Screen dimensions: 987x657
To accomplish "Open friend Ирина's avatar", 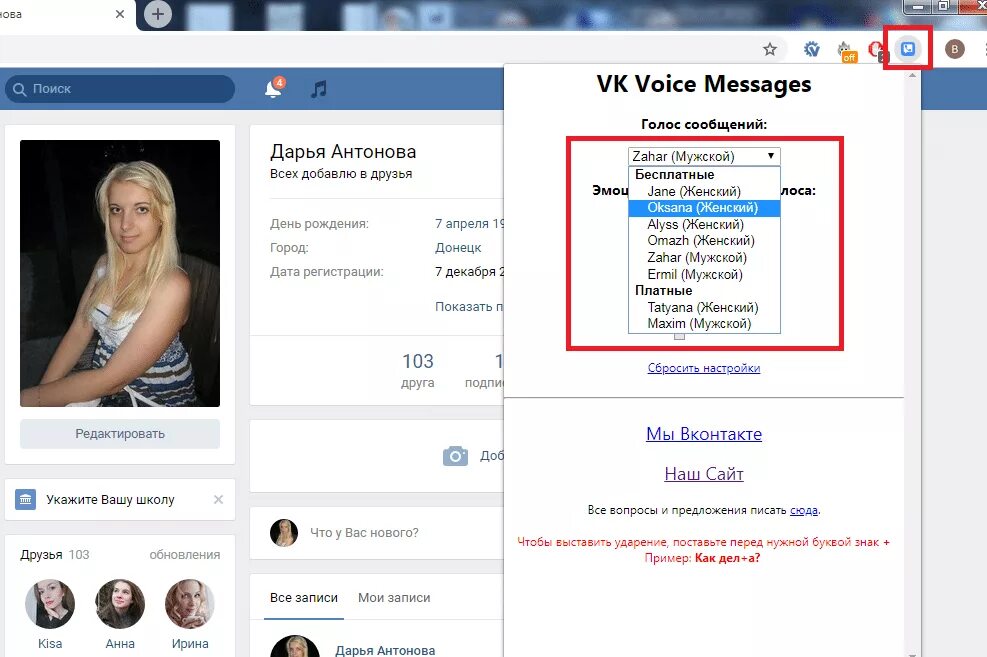I will click(189, 604).
